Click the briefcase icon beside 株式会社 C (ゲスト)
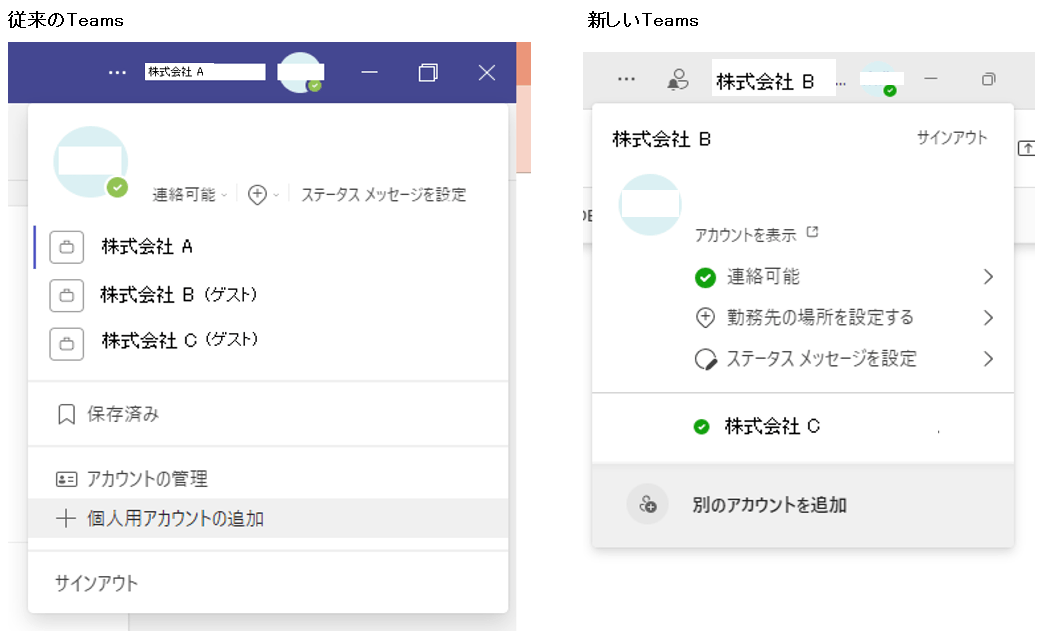 (67, 344)
